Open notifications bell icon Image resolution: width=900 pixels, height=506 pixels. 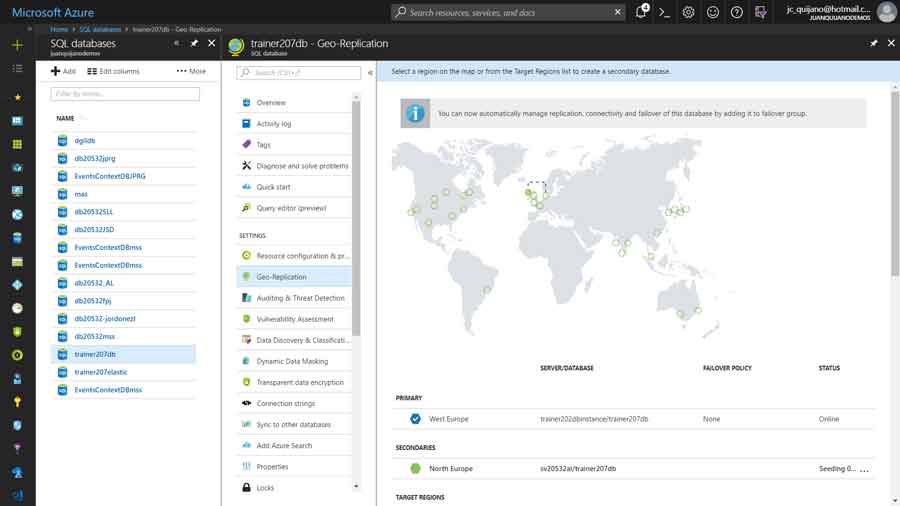641,11
